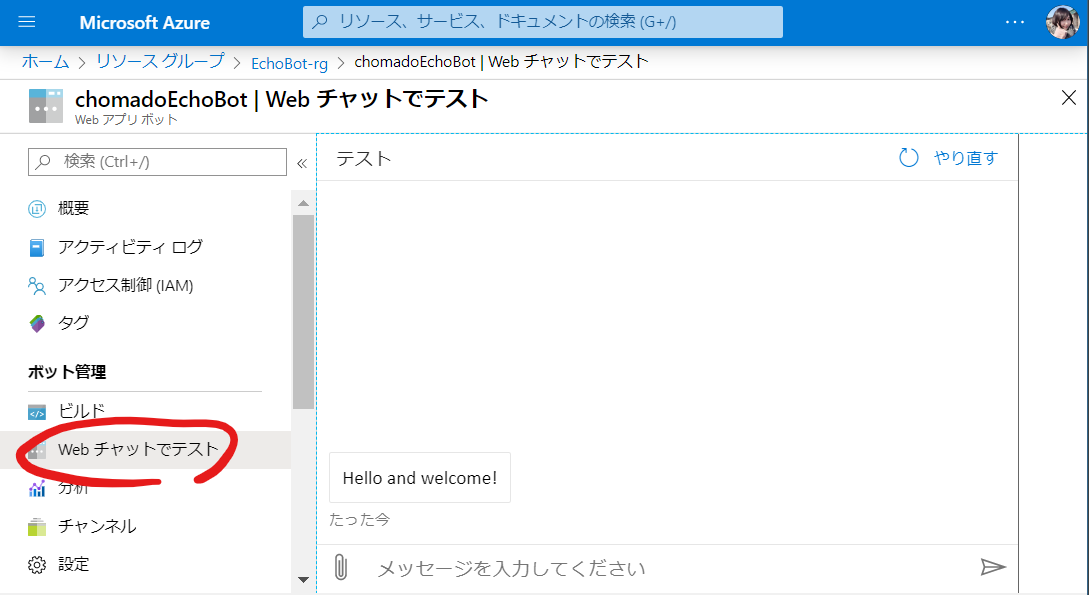Viewport: 1089px width, 595px height.
Task: Open リソース グループ breadcrumb link
Action: (160, 61)
